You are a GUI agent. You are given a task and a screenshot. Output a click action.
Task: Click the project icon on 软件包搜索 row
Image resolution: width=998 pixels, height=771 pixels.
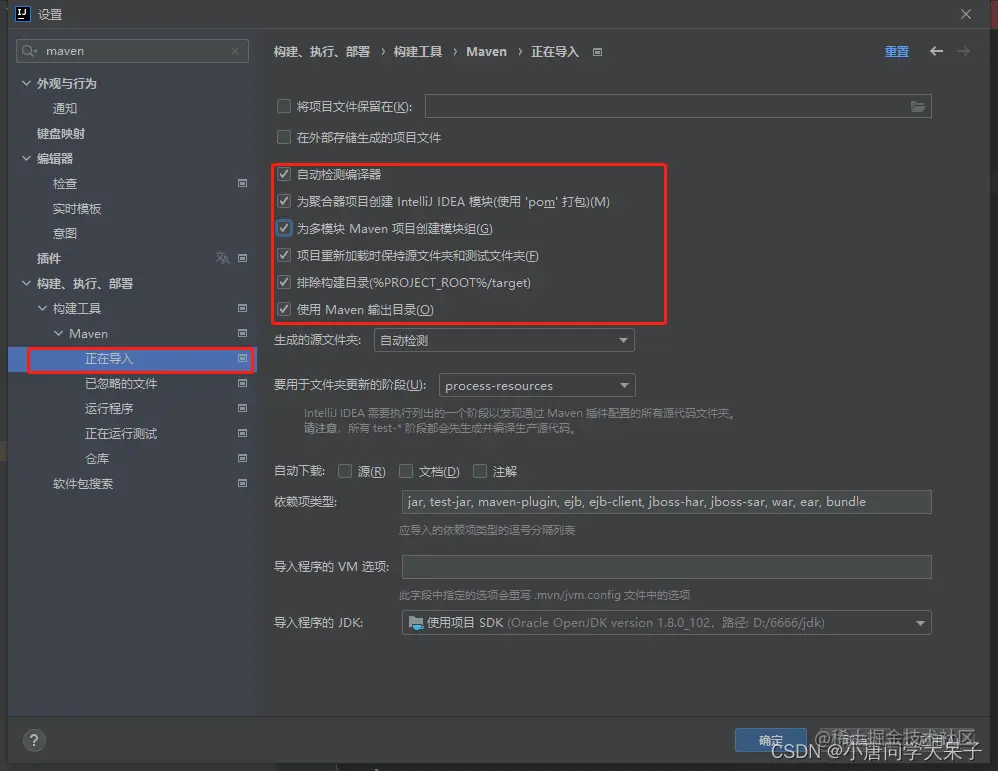242,483
